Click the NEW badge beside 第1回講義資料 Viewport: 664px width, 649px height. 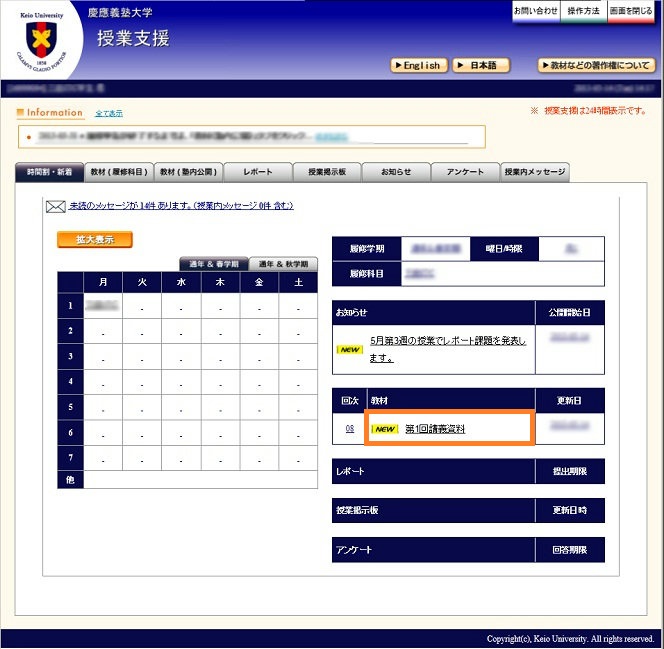[x=385, y=429]
